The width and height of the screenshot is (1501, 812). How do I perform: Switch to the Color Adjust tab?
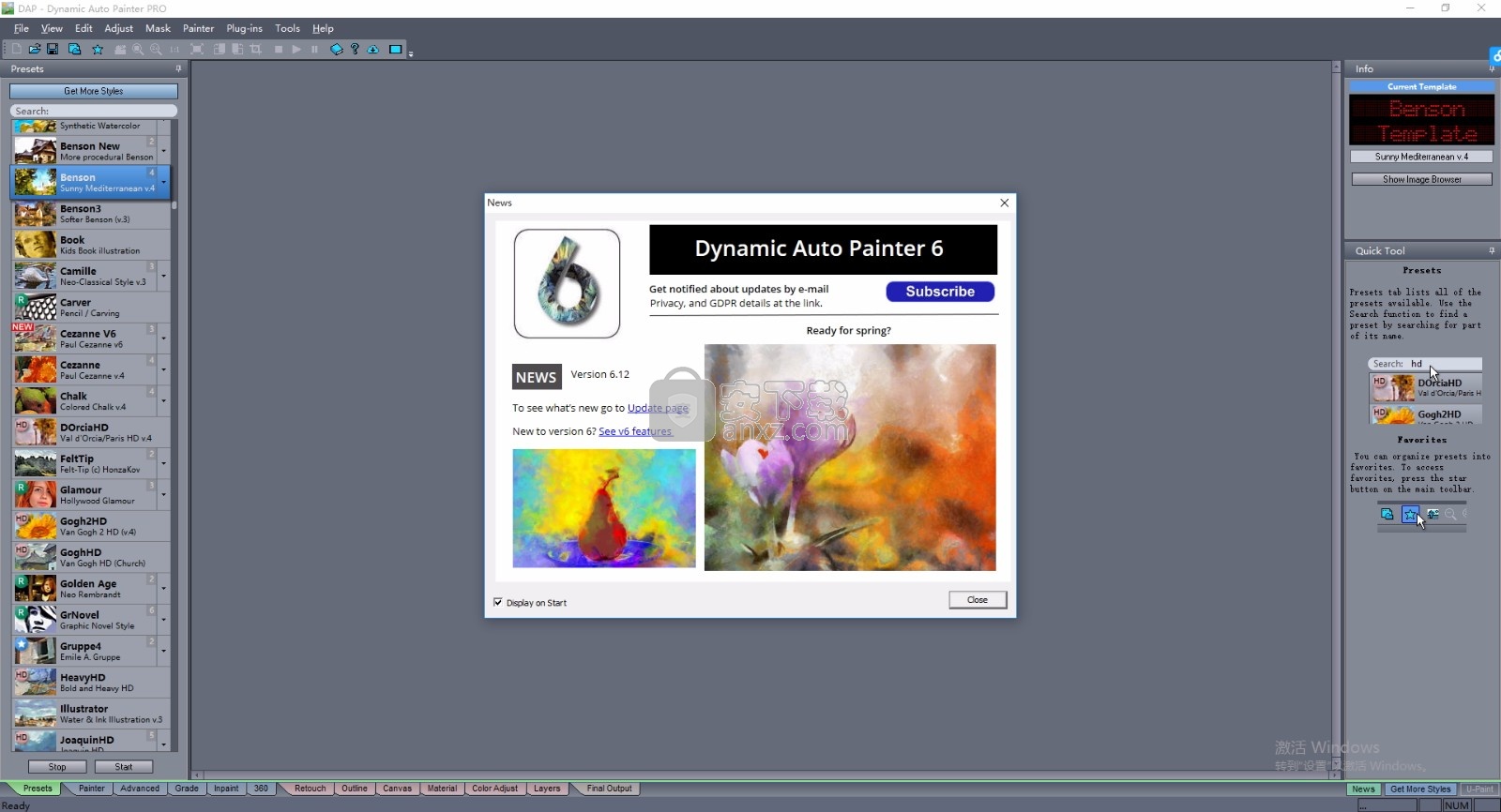coord(493,789)
